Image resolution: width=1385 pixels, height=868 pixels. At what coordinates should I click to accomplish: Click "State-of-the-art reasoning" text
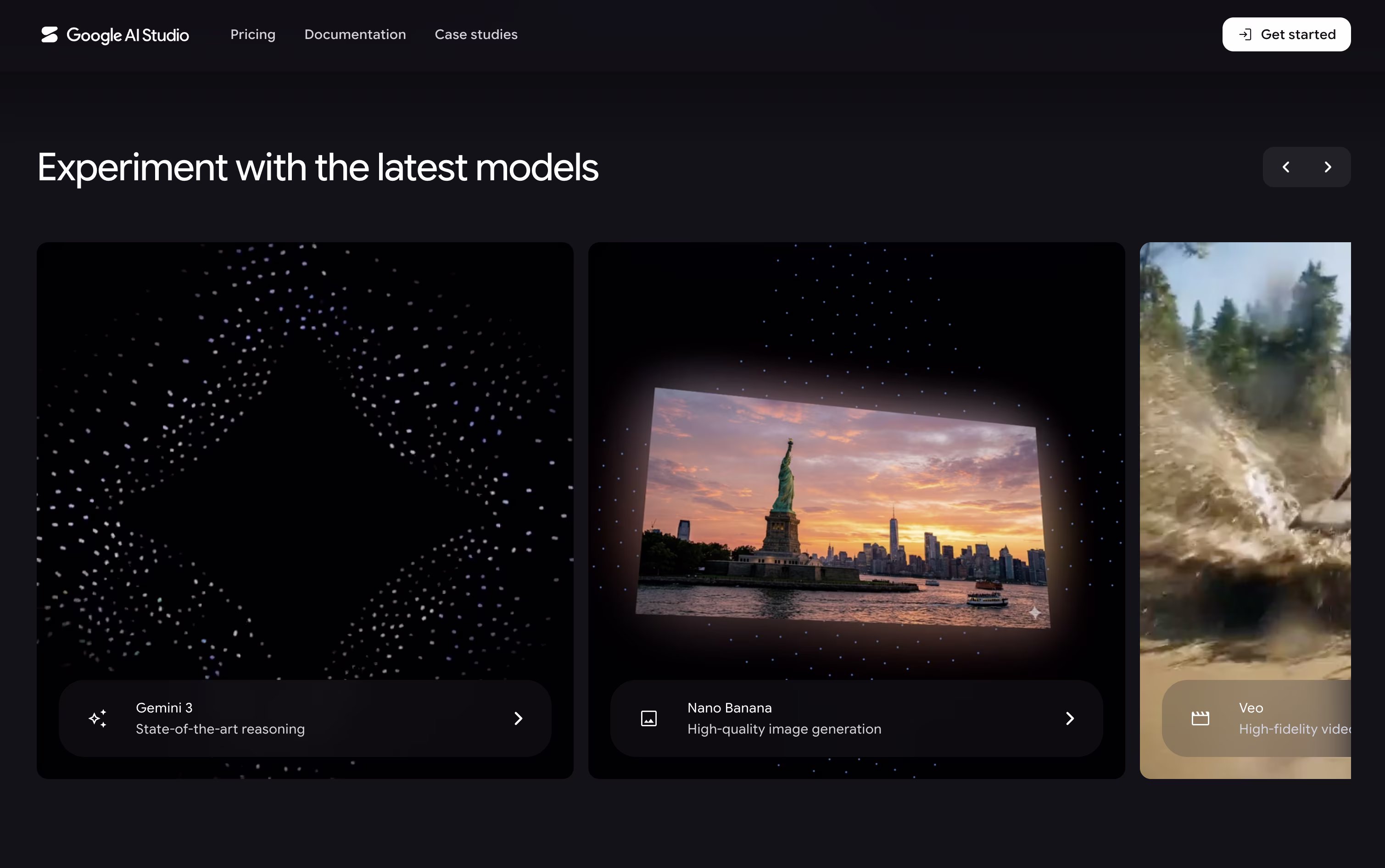[x=220, y=729]
